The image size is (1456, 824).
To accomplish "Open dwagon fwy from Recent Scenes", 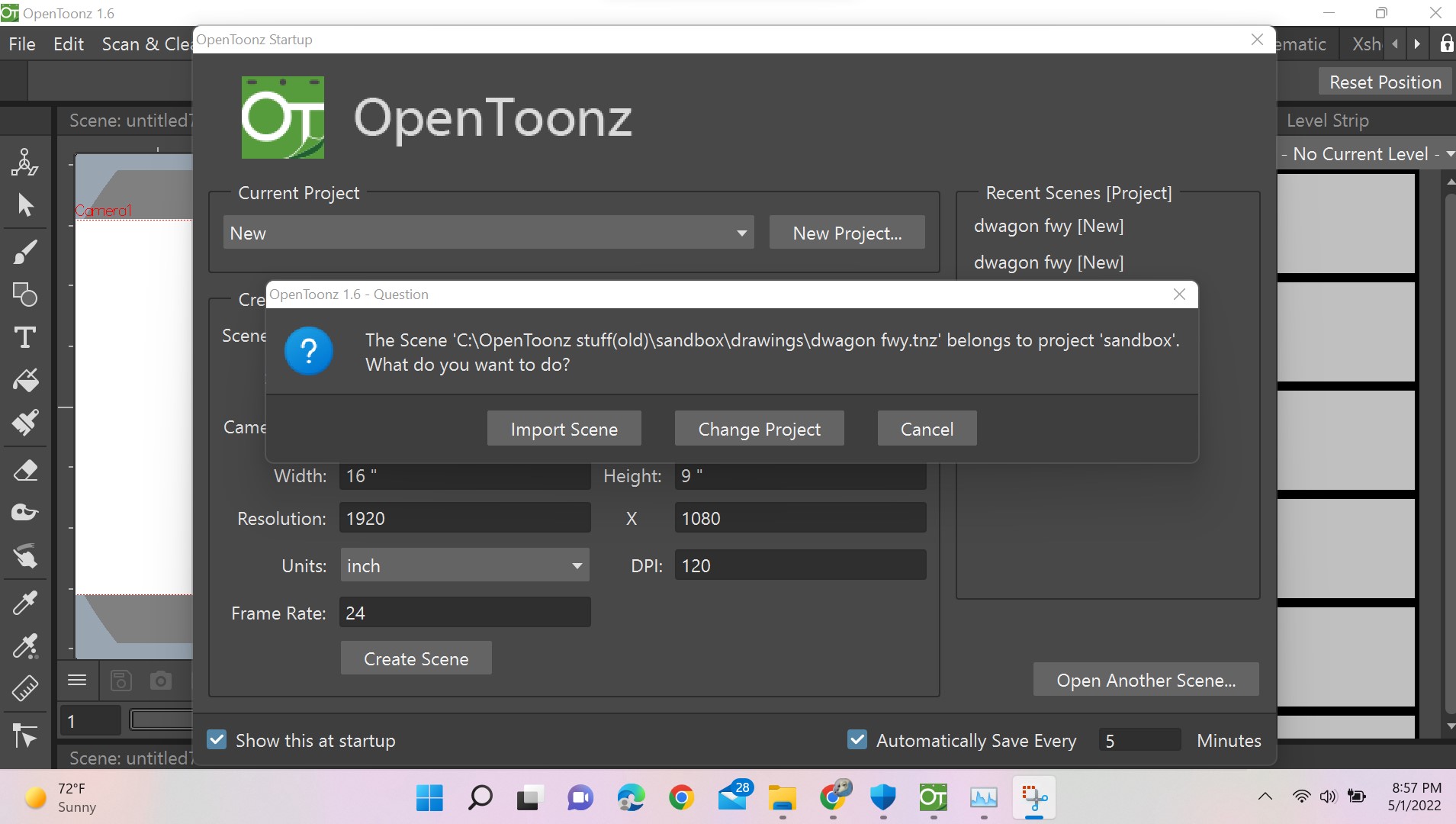I will click(1048, 226).
